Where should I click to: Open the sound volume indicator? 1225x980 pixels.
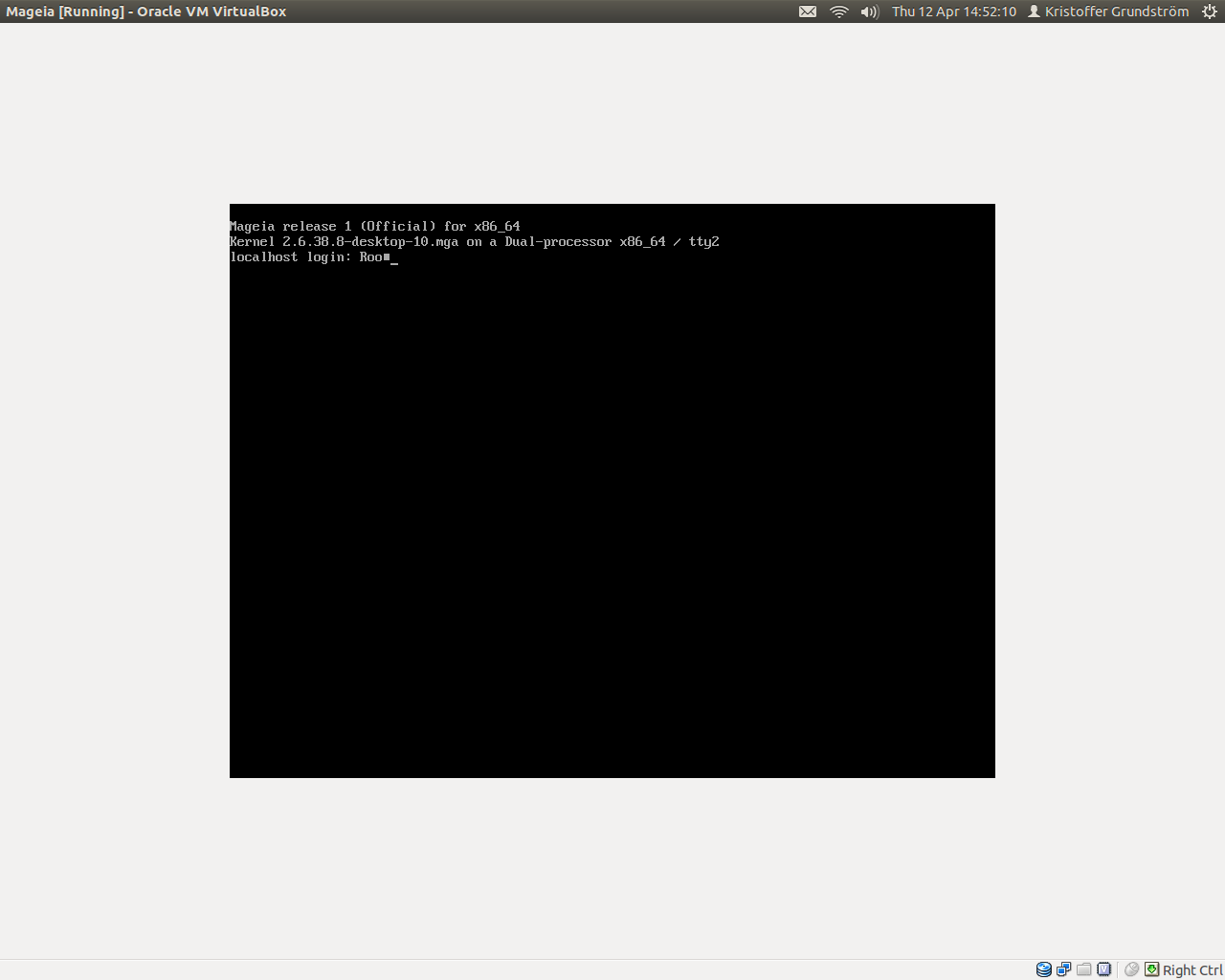click(x=870, y=11)
